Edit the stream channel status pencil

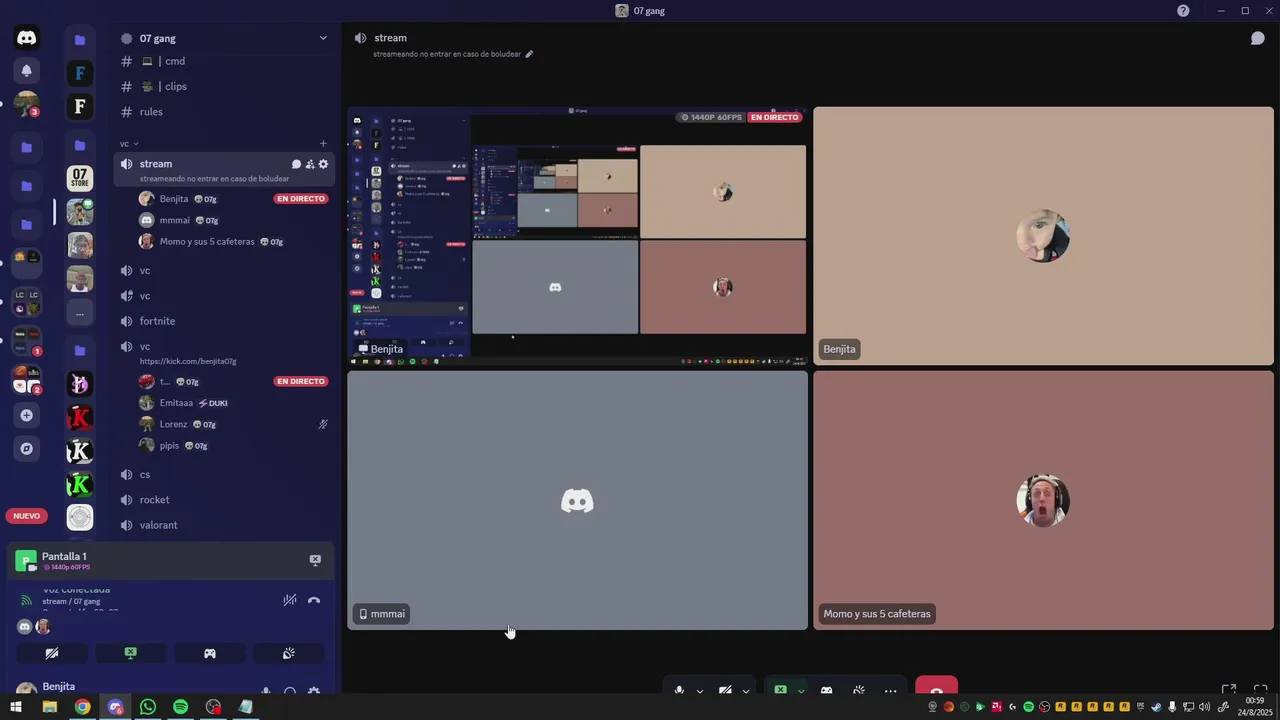[529, 54]
